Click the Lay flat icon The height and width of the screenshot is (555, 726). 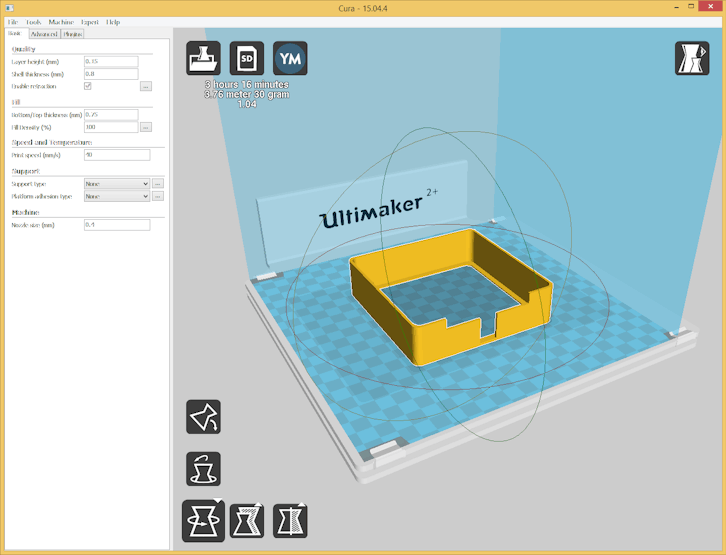click(x=203, y=417)
